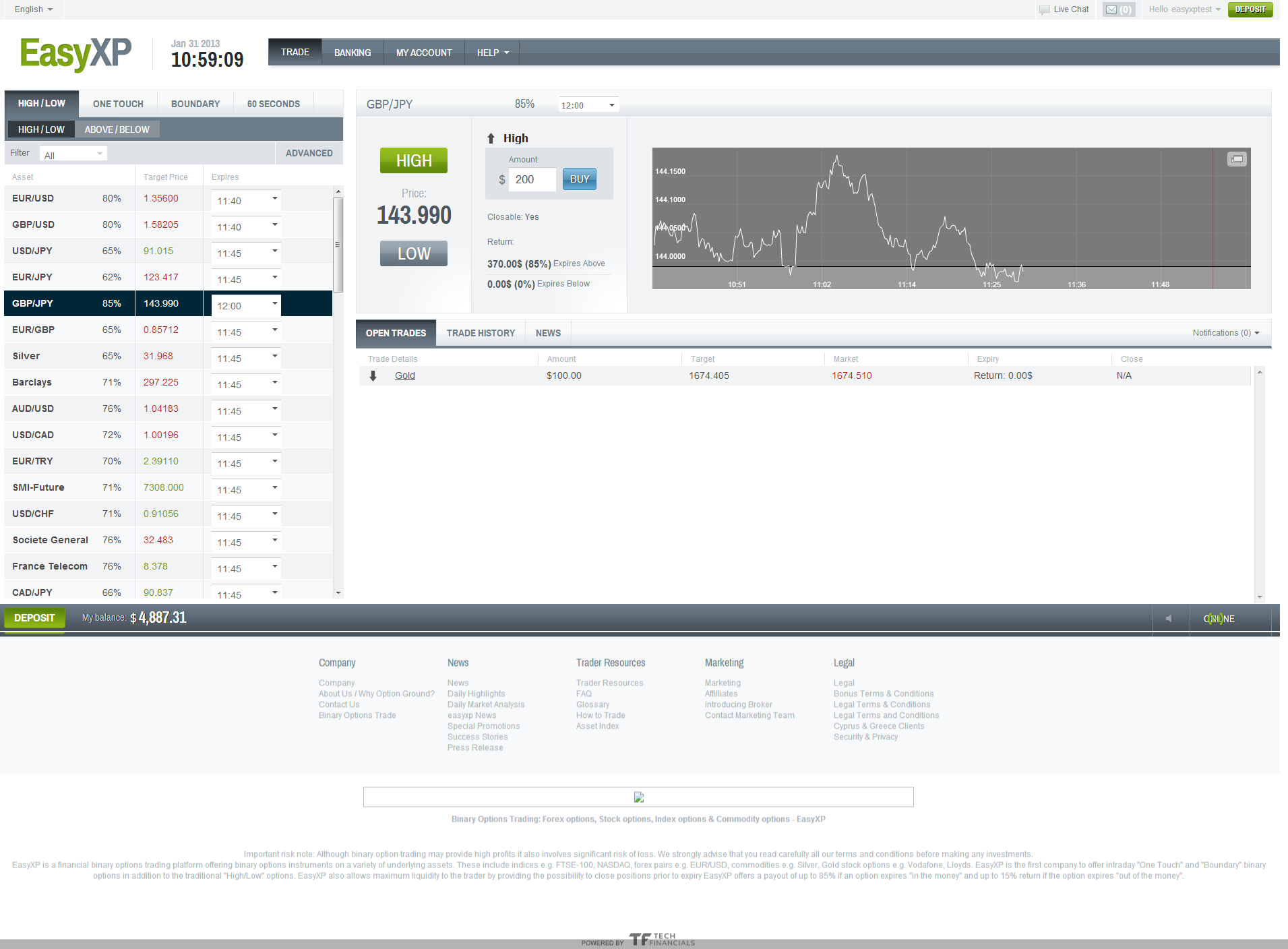Click the Amount input field

click(x=532, y=179)
